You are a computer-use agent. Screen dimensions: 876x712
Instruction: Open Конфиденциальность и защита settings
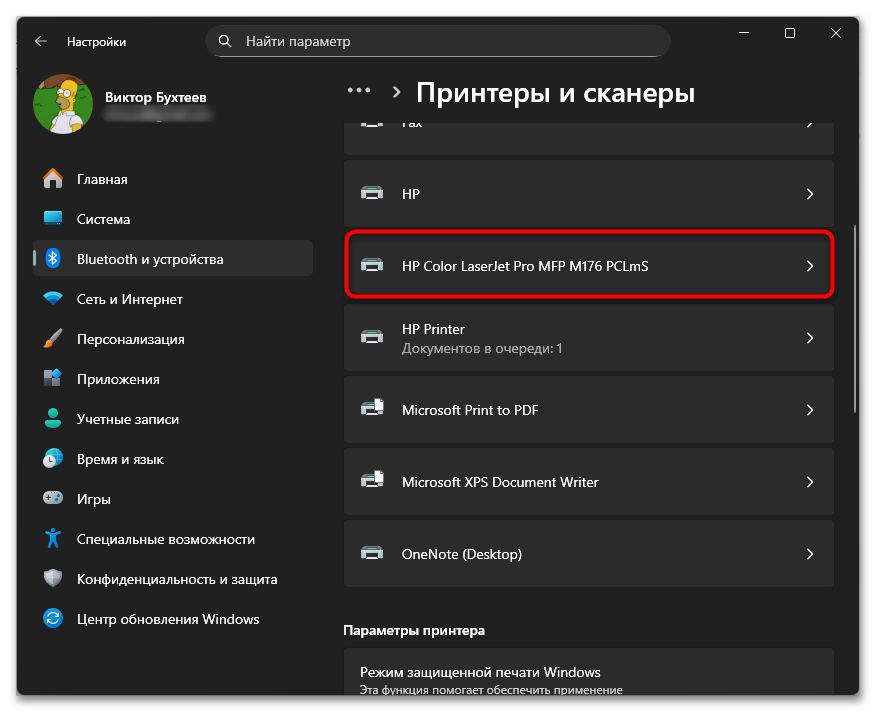click(x=173, y=578)
